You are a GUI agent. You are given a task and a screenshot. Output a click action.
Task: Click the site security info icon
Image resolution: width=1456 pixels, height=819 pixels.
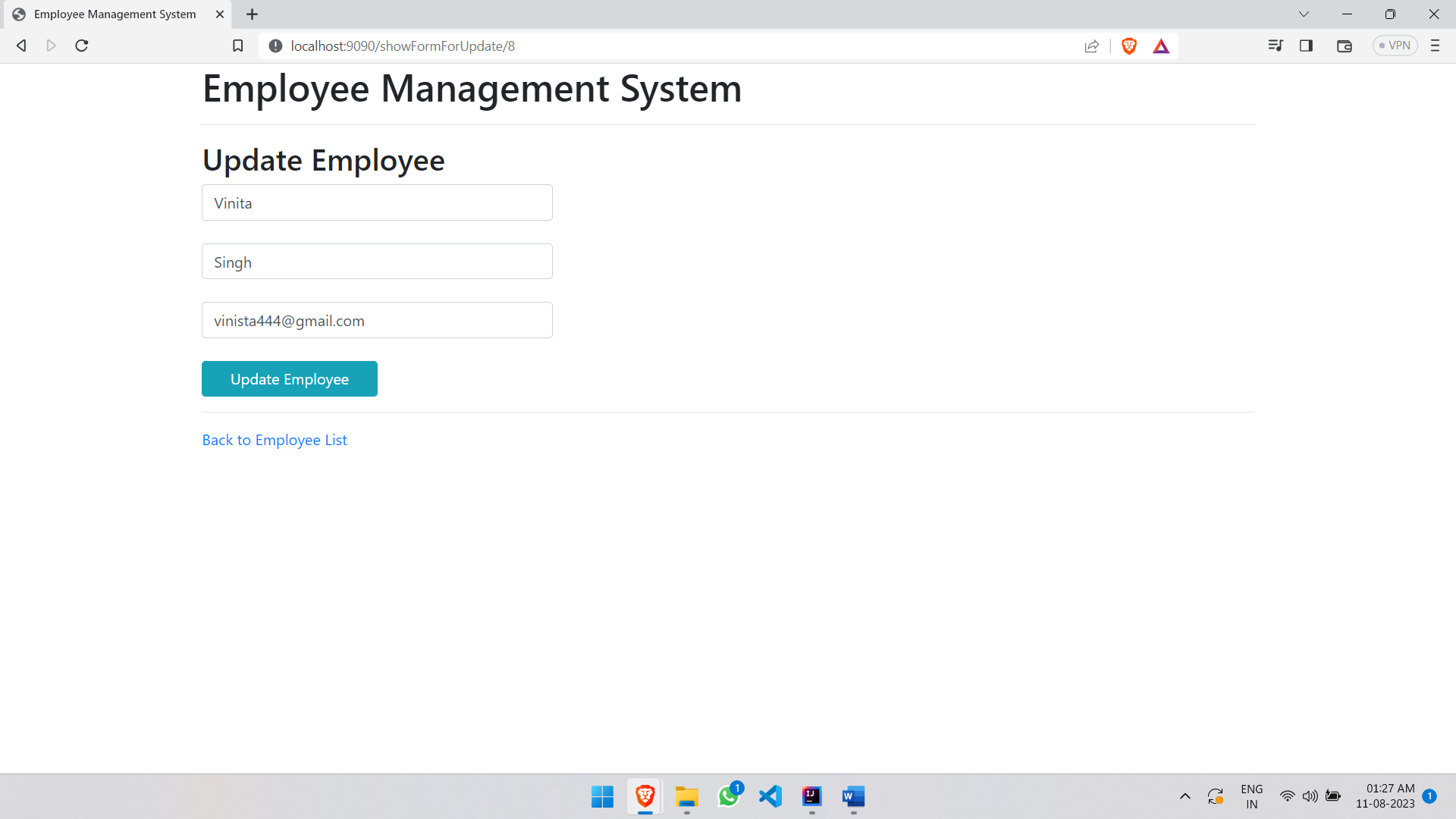tap(275, 45)
